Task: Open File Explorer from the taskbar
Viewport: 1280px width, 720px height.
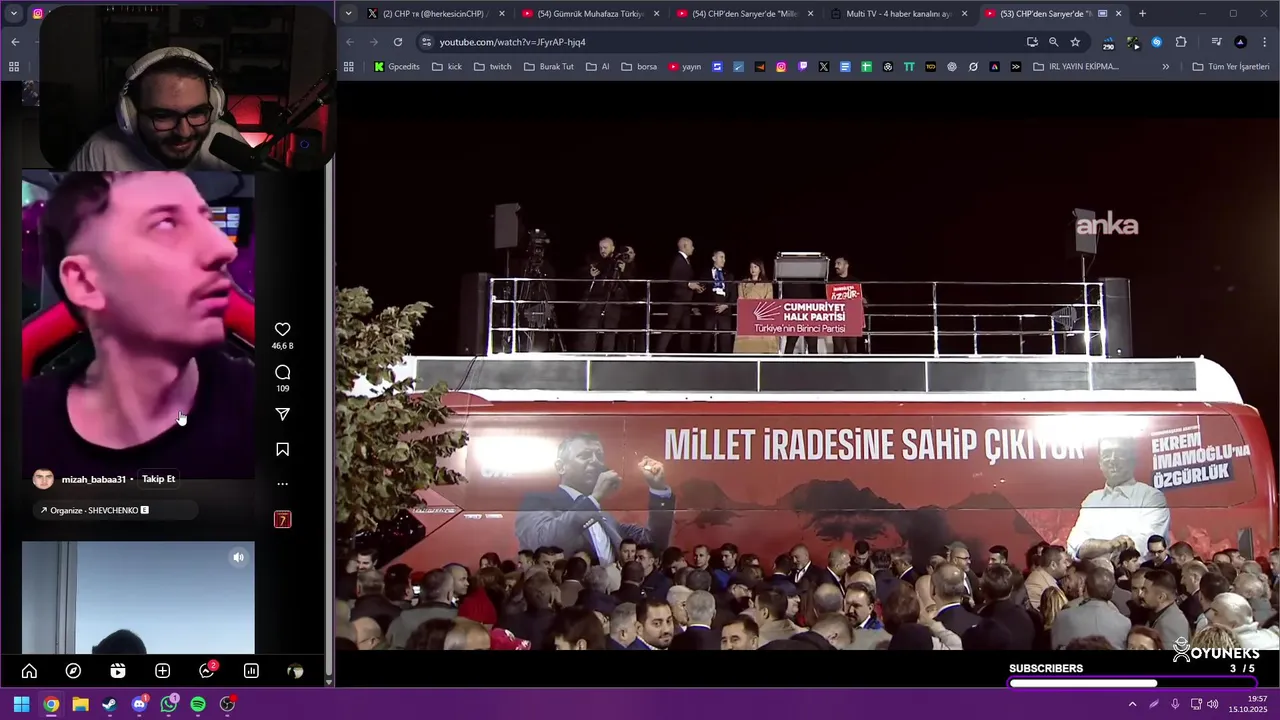Action: pyautogui.click(x=80, y=704)
